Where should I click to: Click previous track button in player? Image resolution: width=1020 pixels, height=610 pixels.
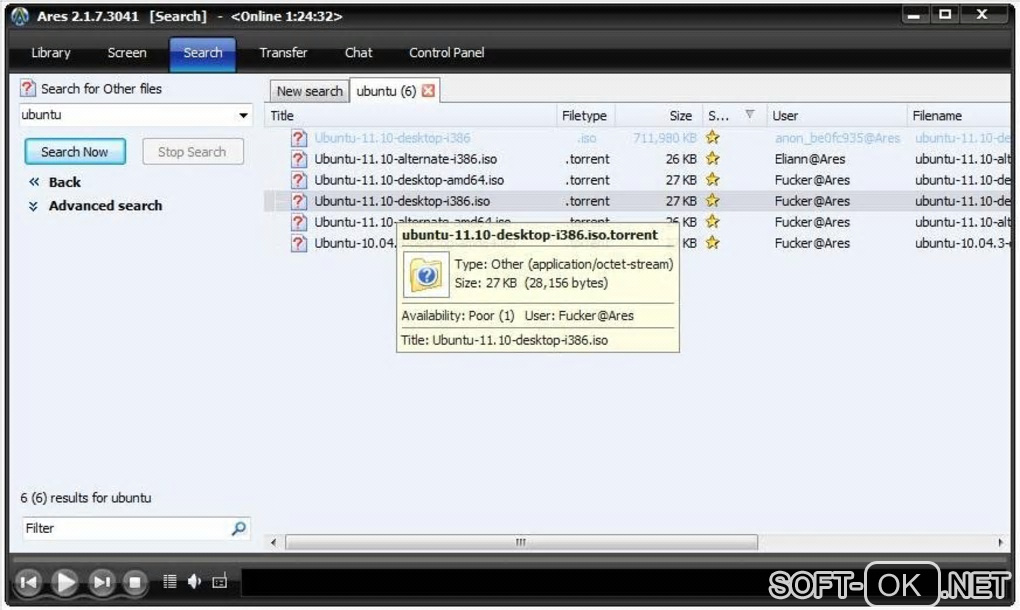tap(29, 582)
